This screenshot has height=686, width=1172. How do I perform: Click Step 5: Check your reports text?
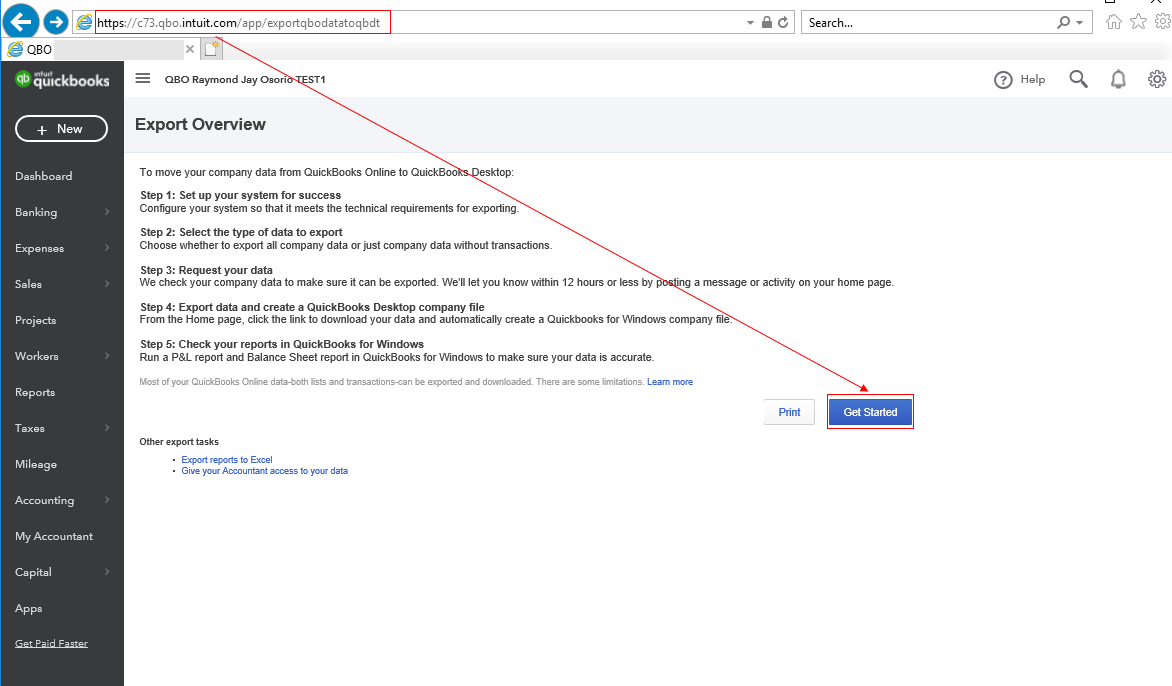tap(282, 344)
